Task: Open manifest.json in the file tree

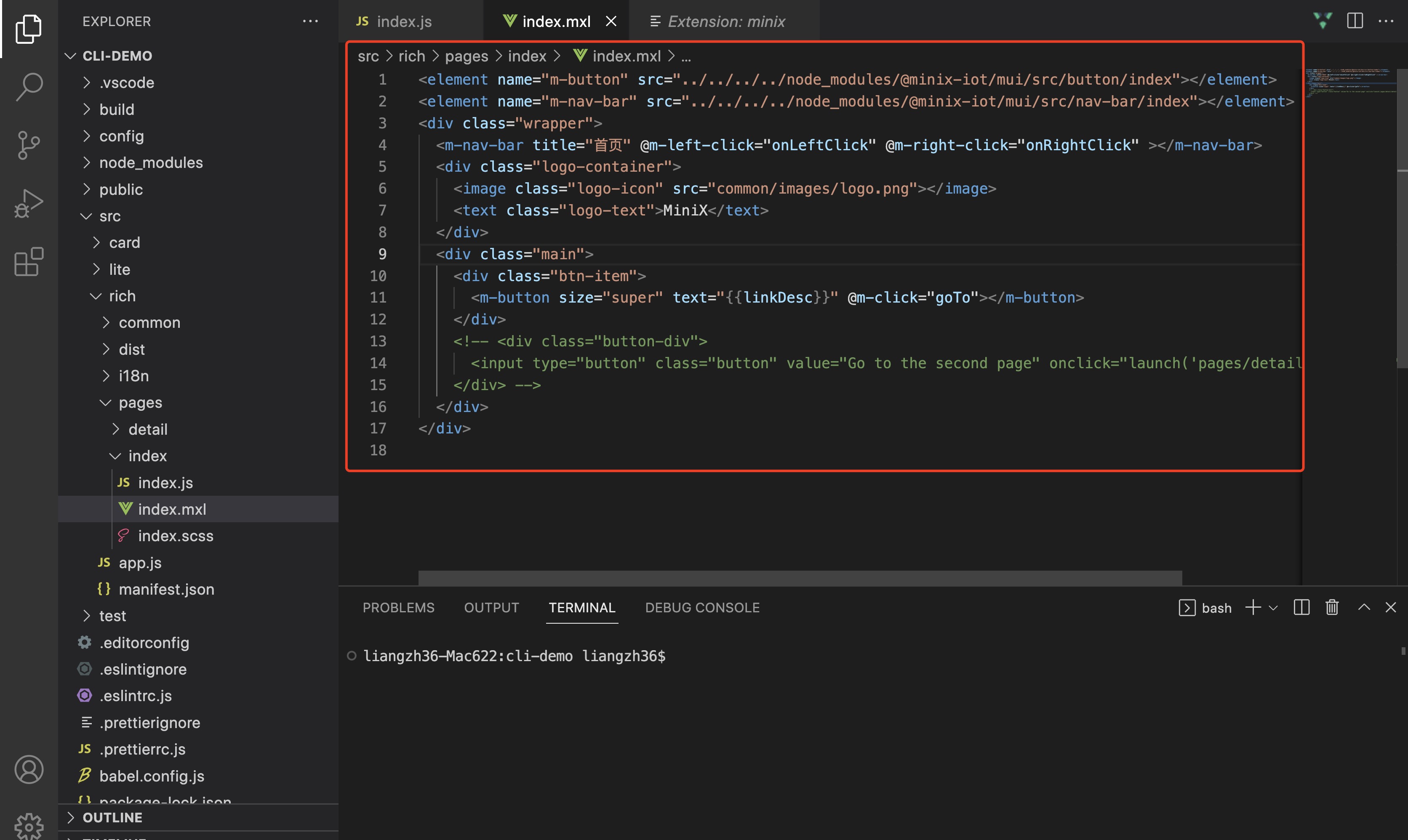Action: click(198, 589)
